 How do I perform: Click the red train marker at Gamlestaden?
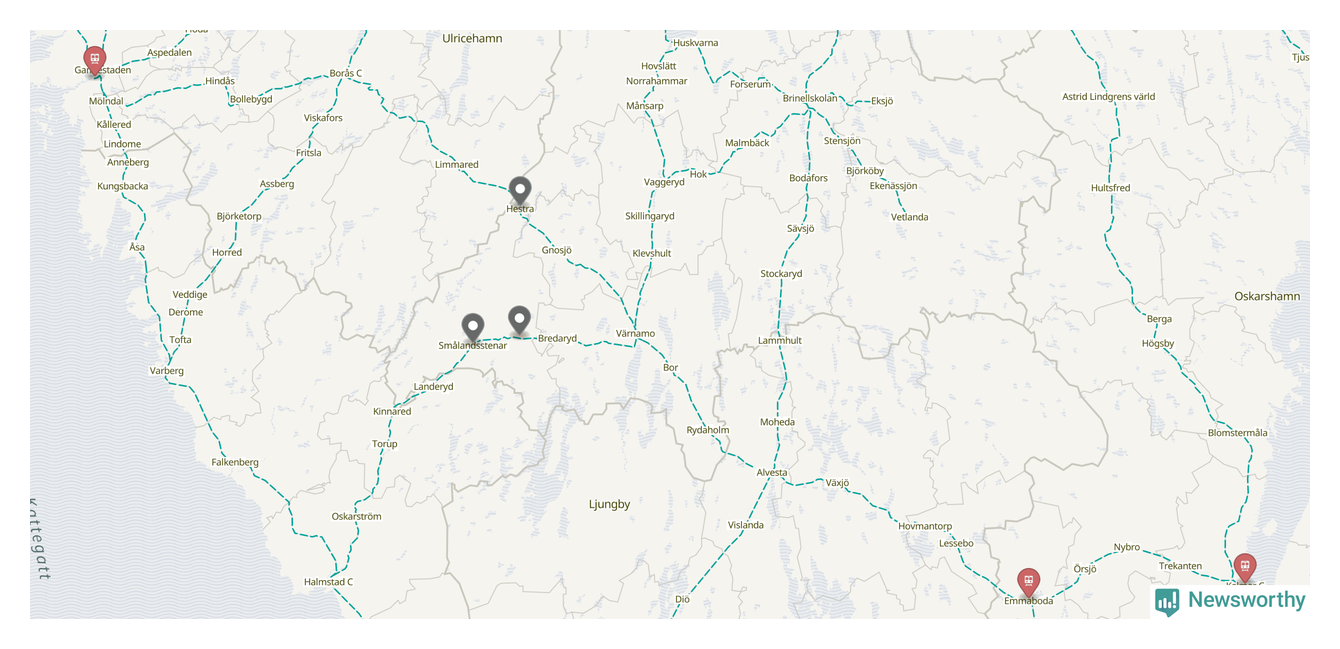pyautogui.click(x=95, y=59)
